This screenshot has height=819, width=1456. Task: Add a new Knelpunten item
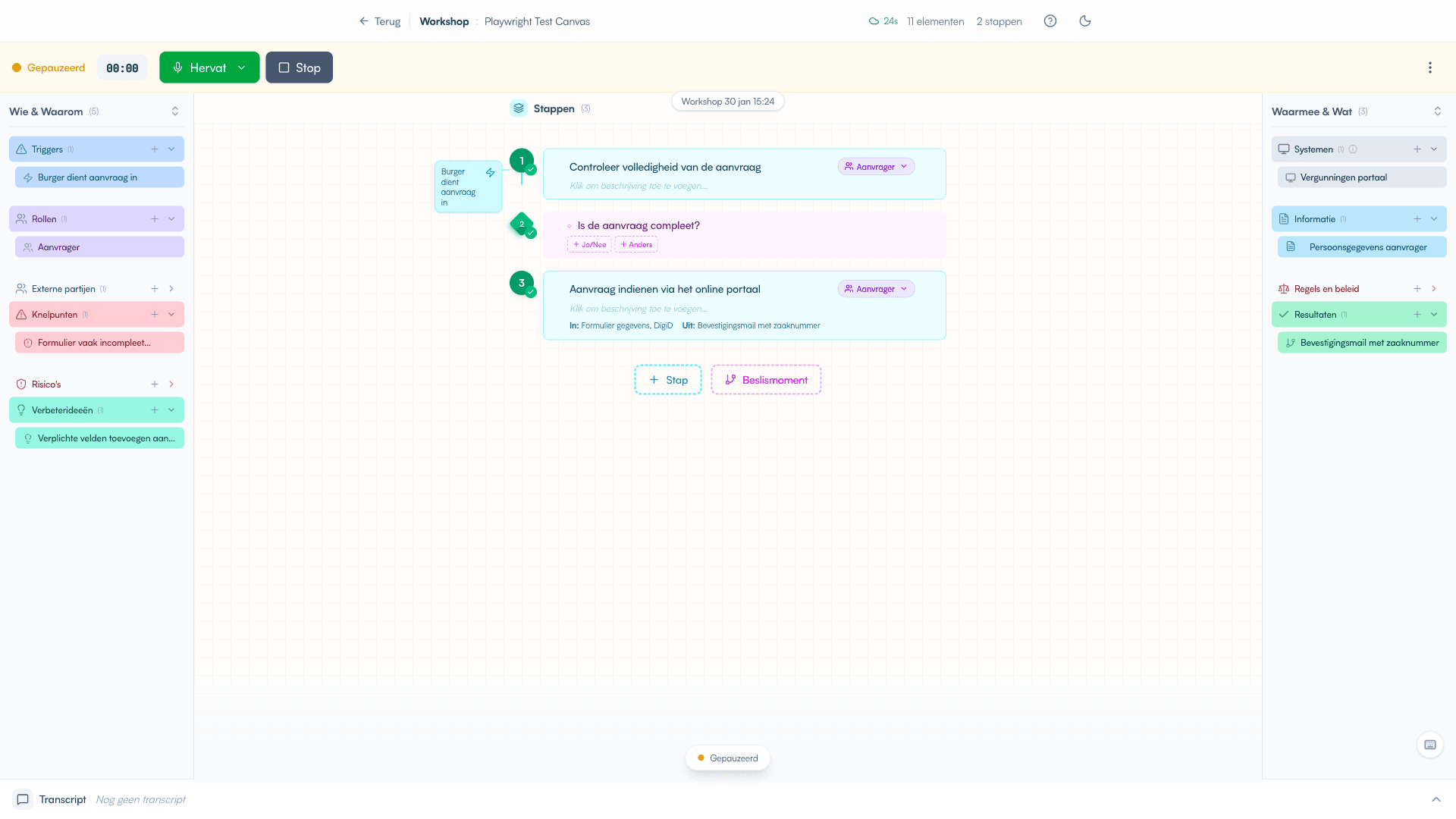[155, 315]
